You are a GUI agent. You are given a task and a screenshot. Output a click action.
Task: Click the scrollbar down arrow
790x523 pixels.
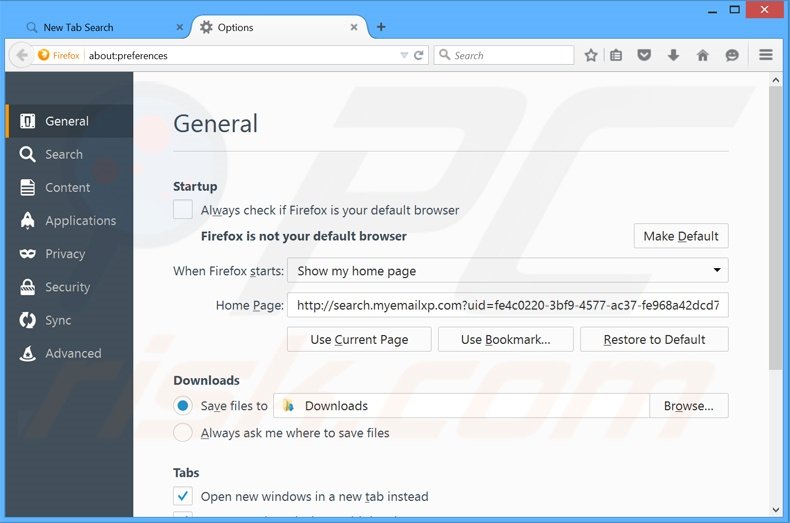click(x=775, y=510)
